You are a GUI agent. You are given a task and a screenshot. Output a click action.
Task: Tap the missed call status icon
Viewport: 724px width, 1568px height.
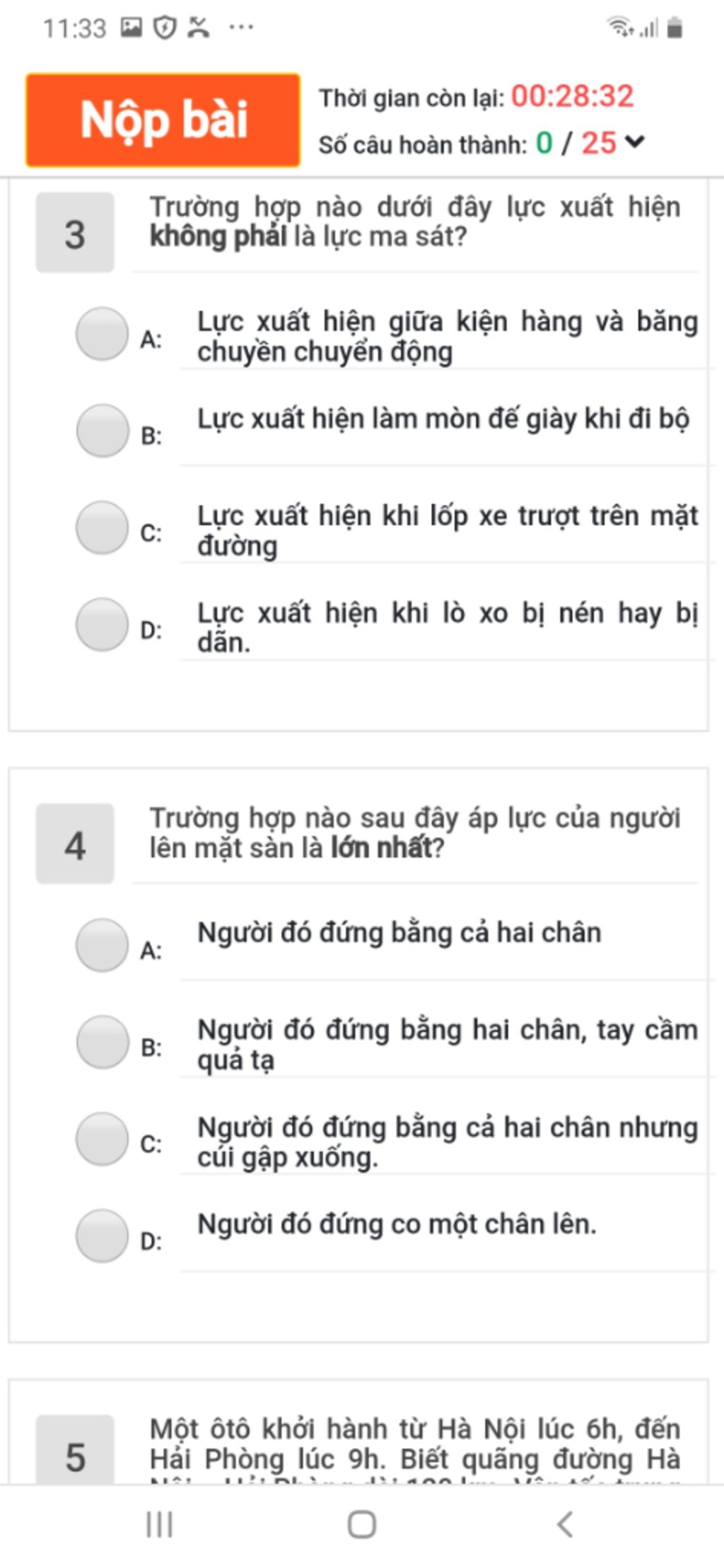pos(199,28)
